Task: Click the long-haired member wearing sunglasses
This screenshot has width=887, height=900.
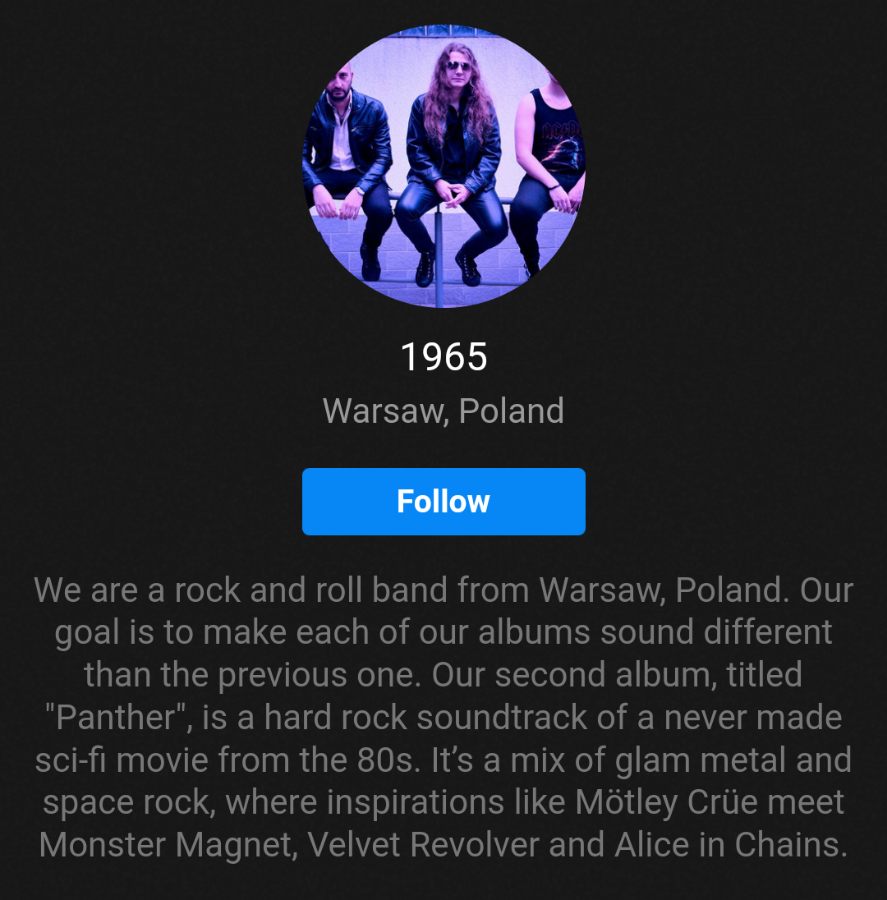Action: tap(454, 164)
